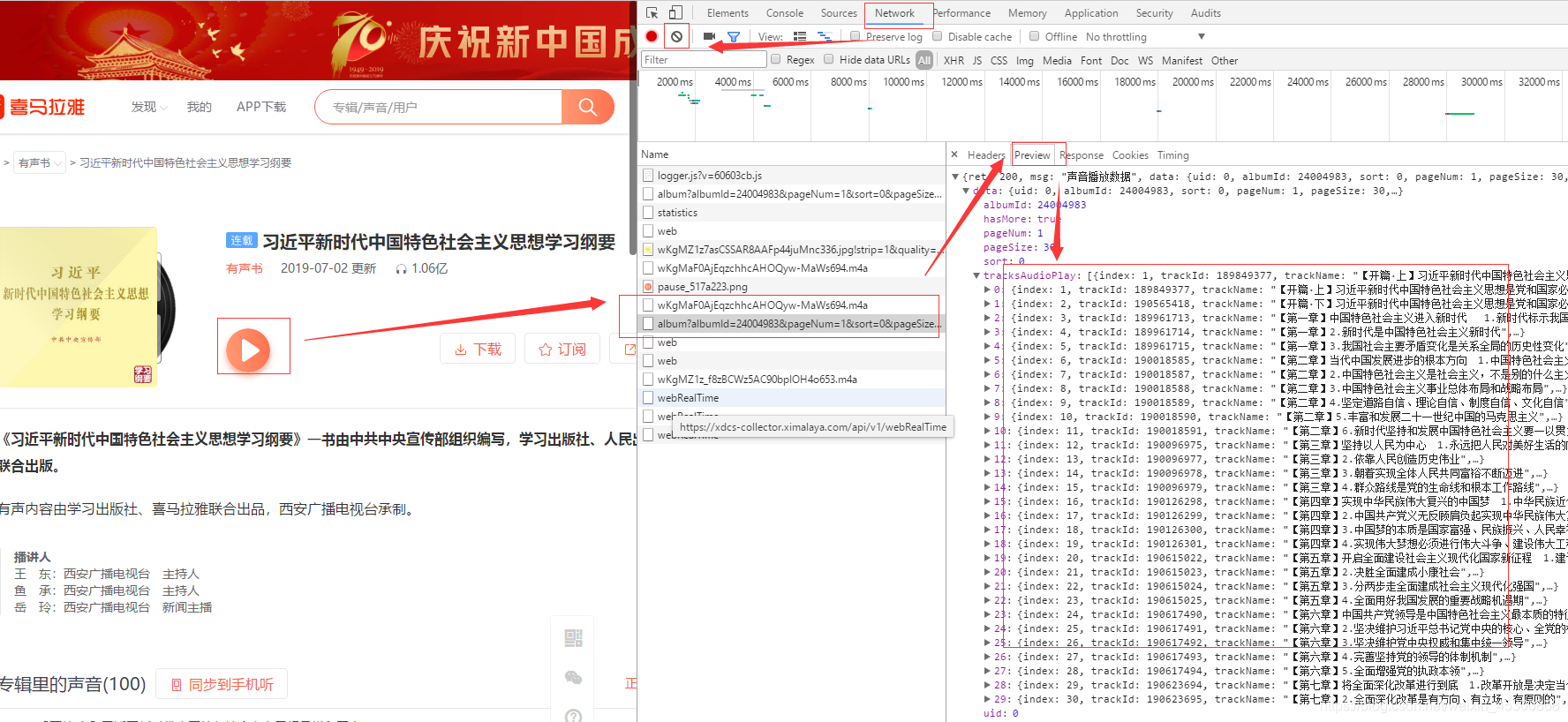
Task: Switch to the Elements tab
Action: click(727, 12)
